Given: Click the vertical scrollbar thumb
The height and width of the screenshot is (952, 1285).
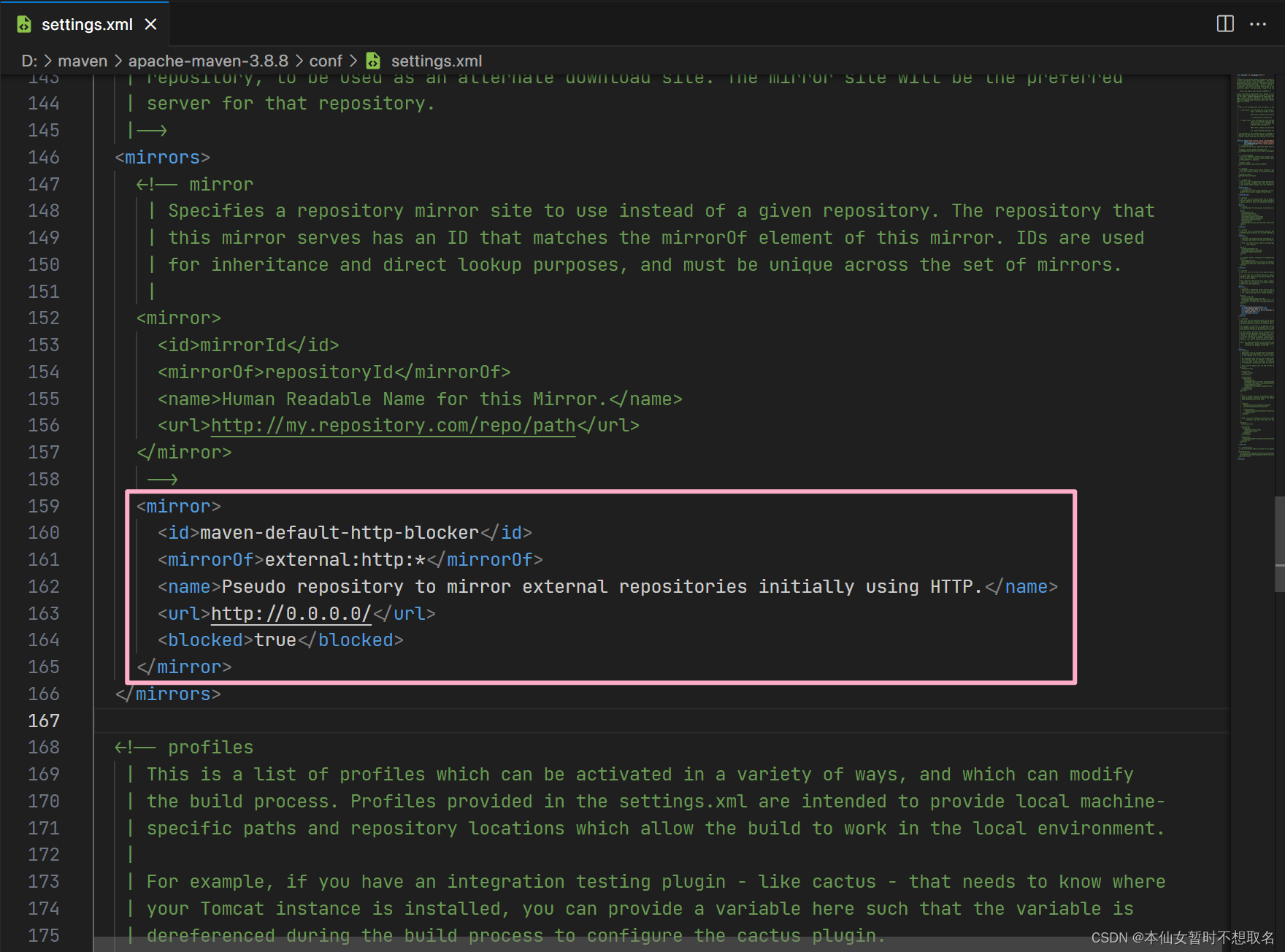Looking at the screenshot, I should pyautogui.click(x=1279, y=544).
